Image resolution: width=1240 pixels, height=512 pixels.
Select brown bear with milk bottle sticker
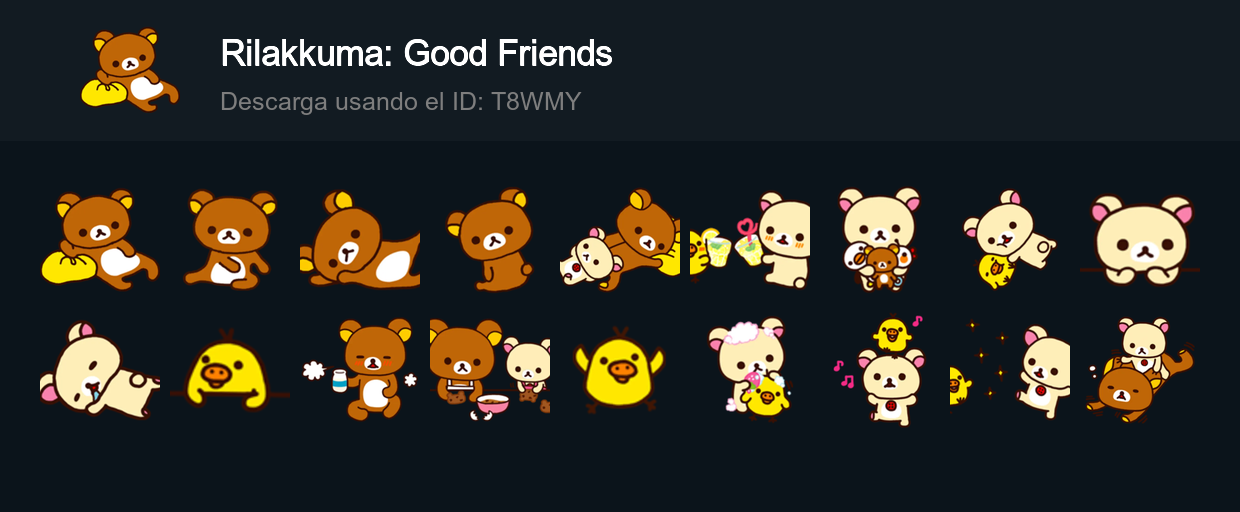360,370
